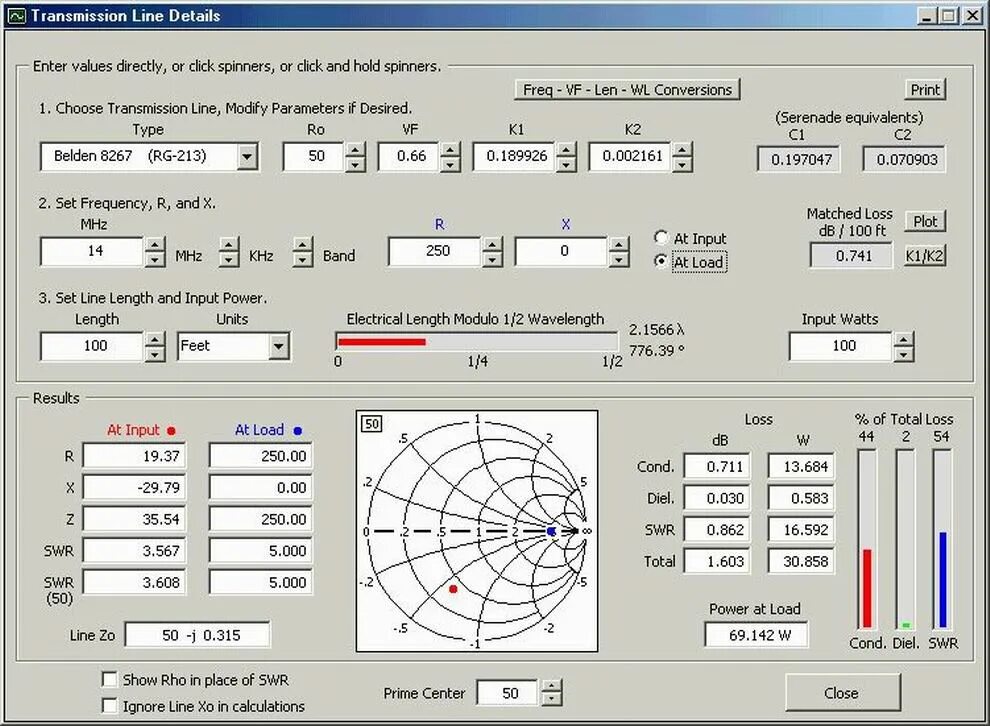Click the Print button
This screenshot has height=726, width=990.
[x=925, y=90]
